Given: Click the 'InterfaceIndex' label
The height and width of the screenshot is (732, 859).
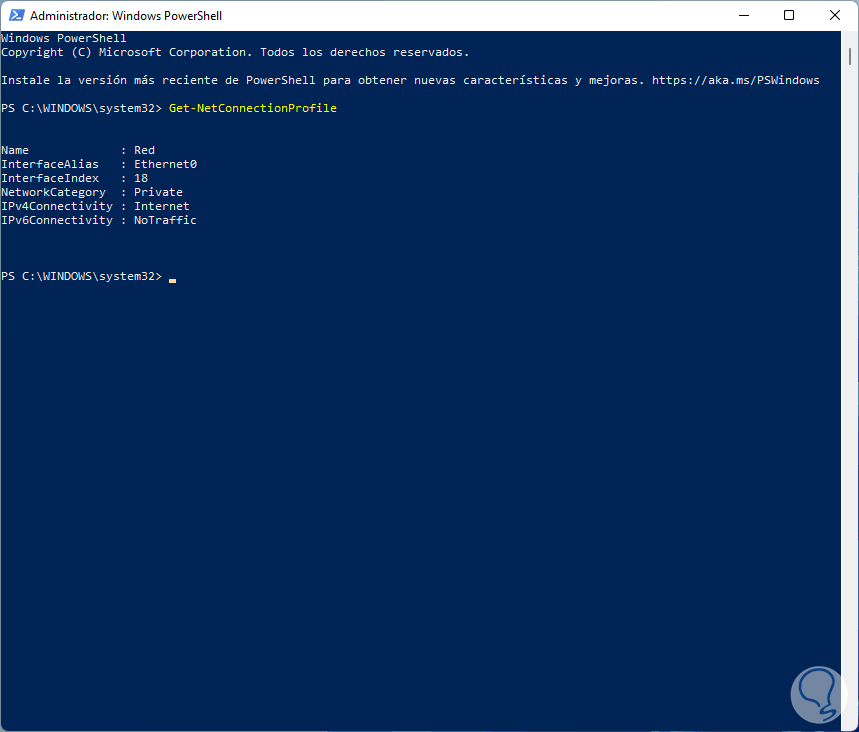Looking at the screenshot, I should tap(50, 179).
